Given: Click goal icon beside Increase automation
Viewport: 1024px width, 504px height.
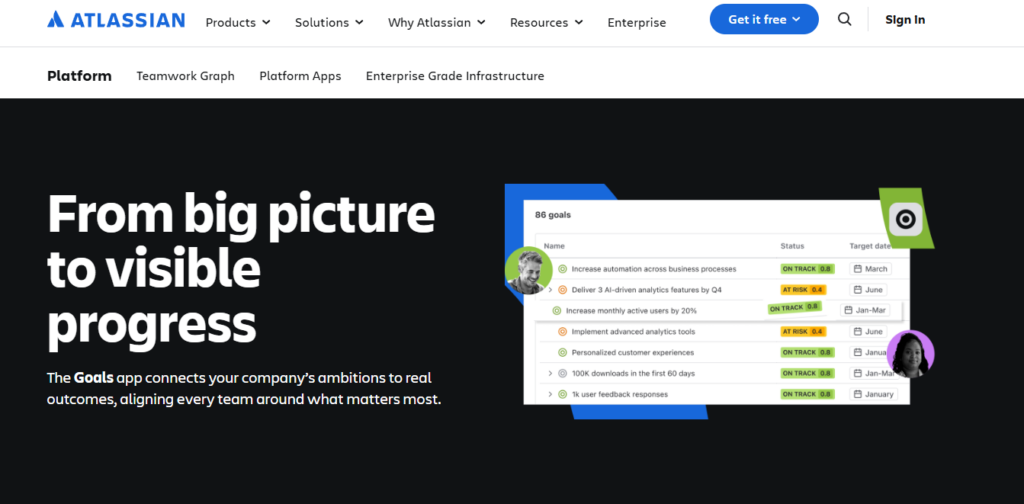Looking at the screenshot, I should [562, 269].
